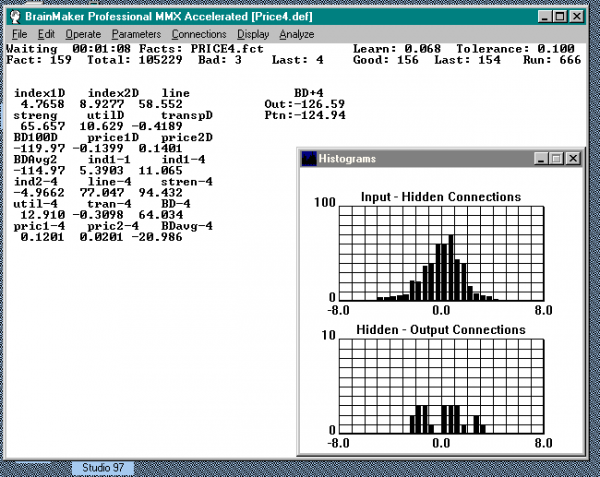Screen dimensions: 600x477
Task: Click the stren-4 value 94.432
Action: tap(161, 193)
